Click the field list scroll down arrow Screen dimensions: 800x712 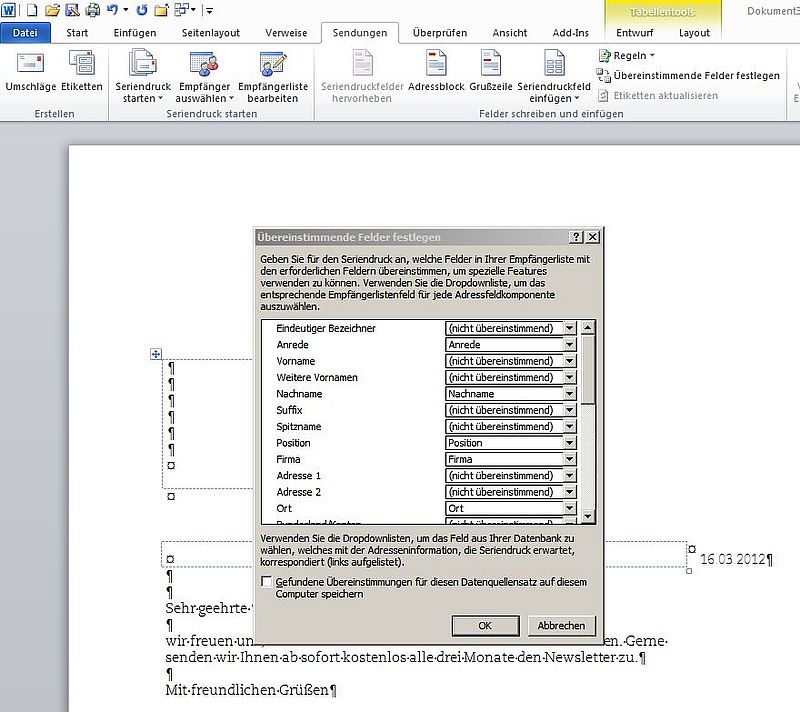click(588, 517)
